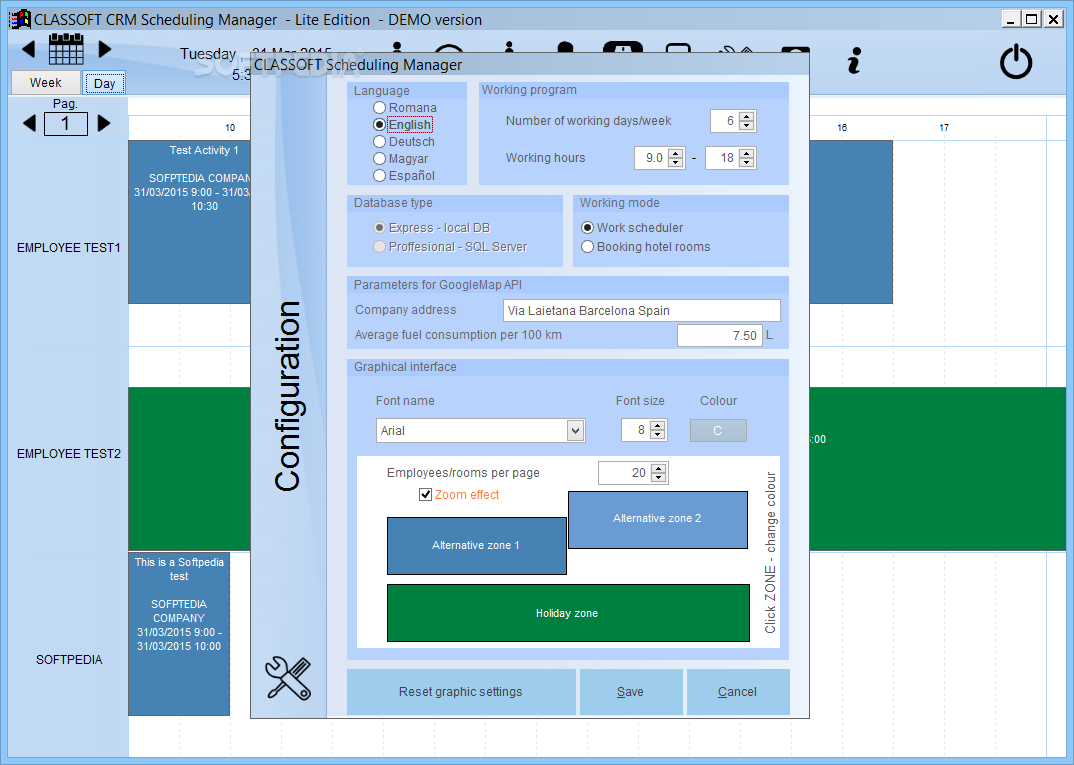Click the power/exit icon at top right

pos(1016,61)
